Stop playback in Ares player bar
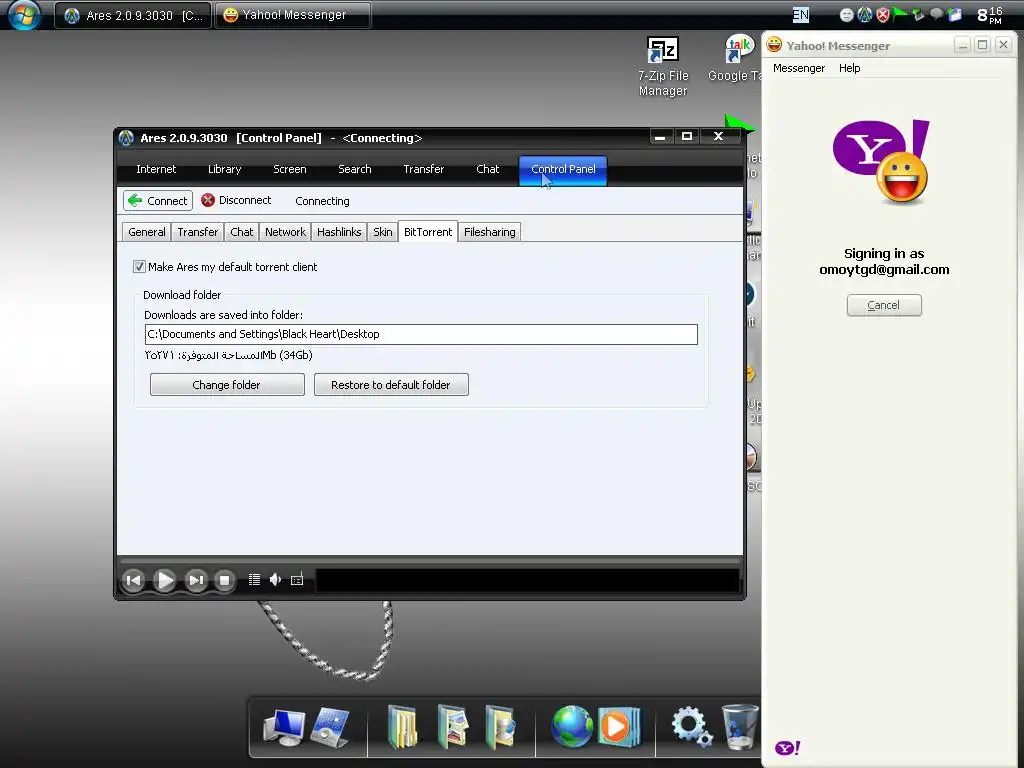This screenshot has height=768, width=1024. [x=224, y=580]
